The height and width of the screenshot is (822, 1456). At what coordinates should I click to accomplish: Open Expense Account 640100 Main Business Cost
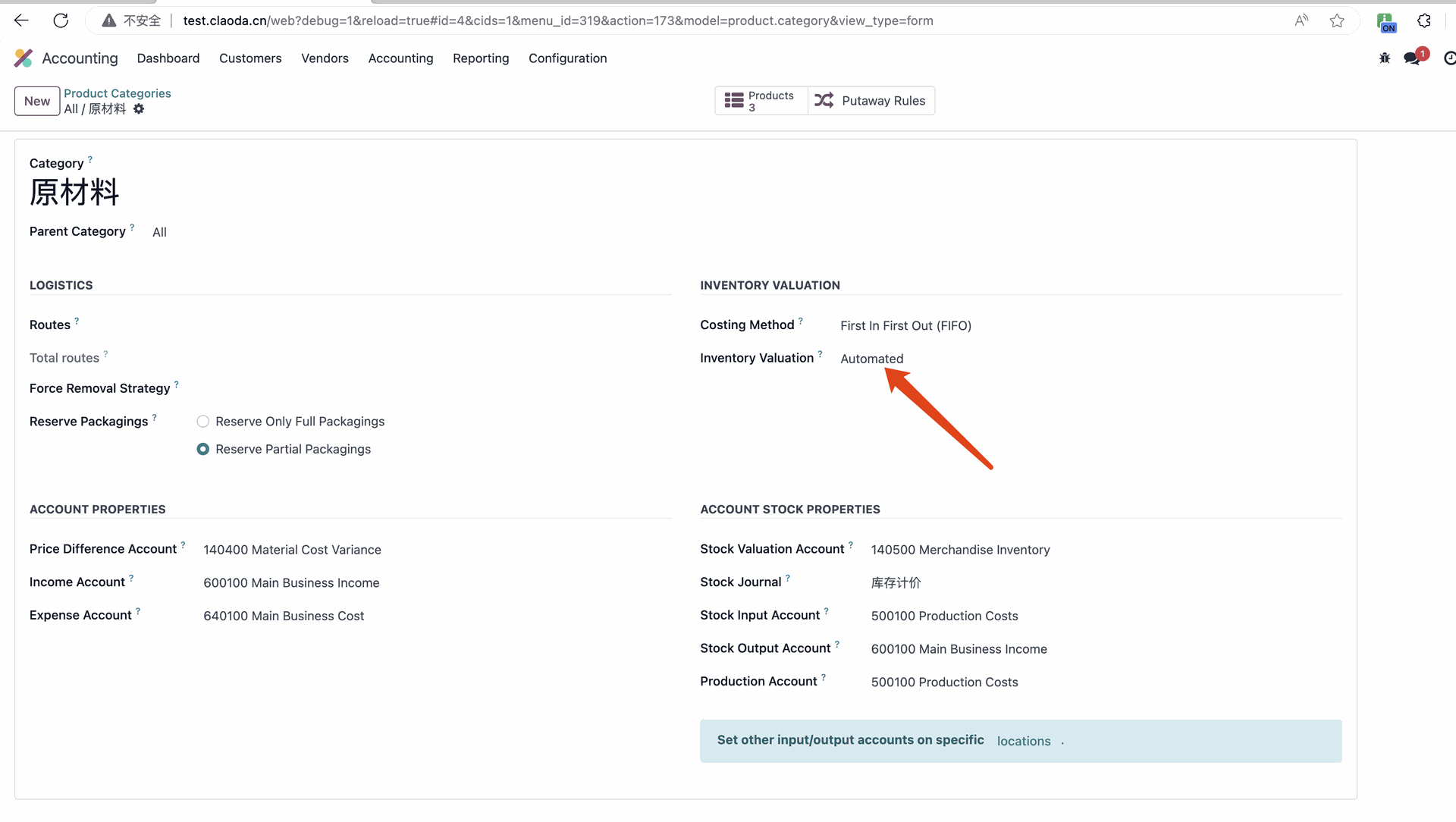click(284, 616)
